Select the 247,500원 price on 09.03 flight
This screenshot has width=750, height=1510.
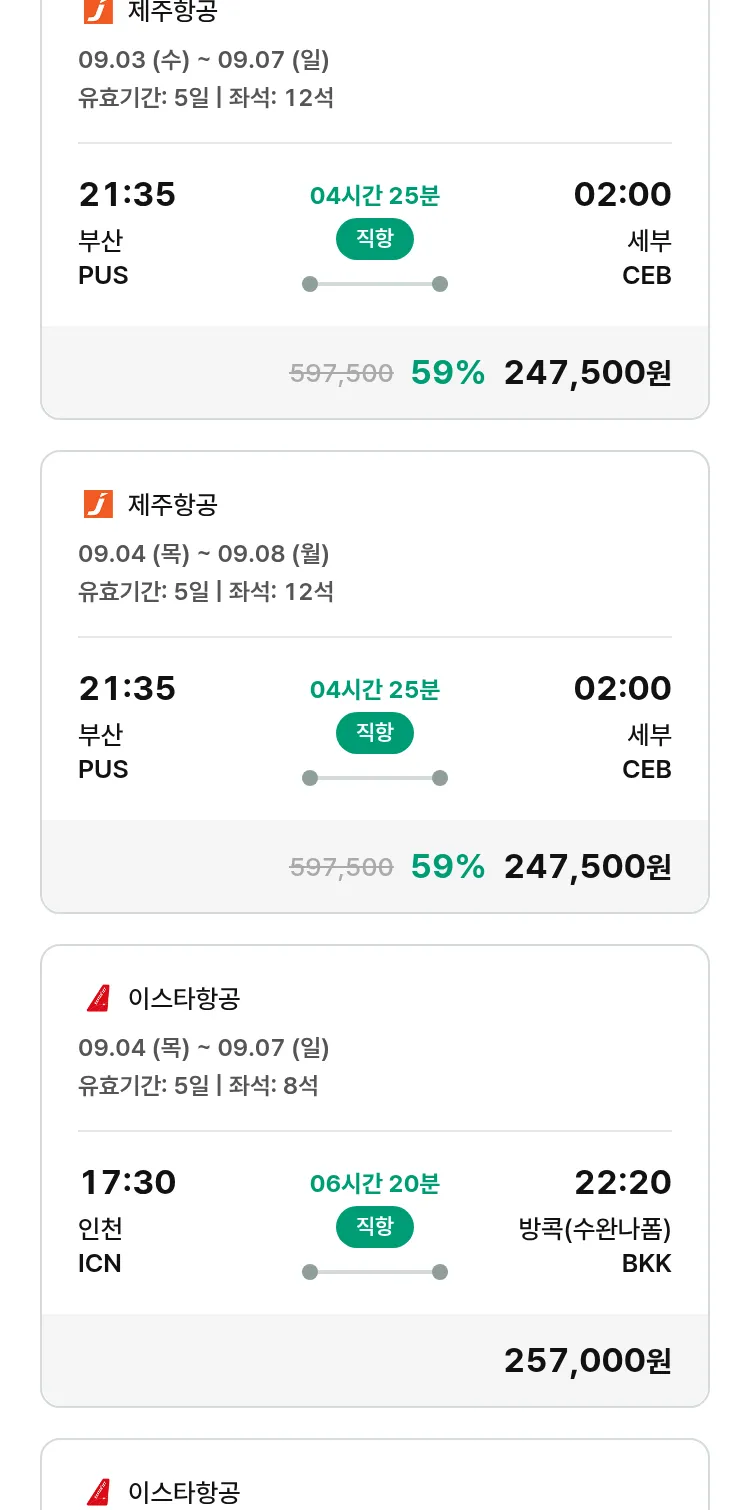pyautogui.click(x=587, y=372)
